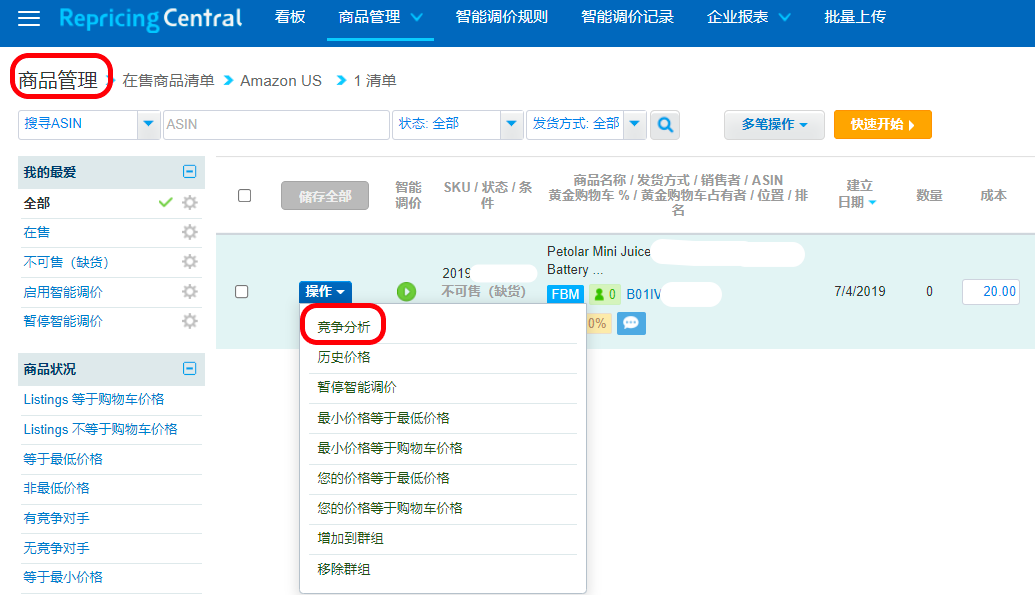Screen dimensions: 1035x595
Task: Click the ASIN search text field
Action: (x=276, y=124)
